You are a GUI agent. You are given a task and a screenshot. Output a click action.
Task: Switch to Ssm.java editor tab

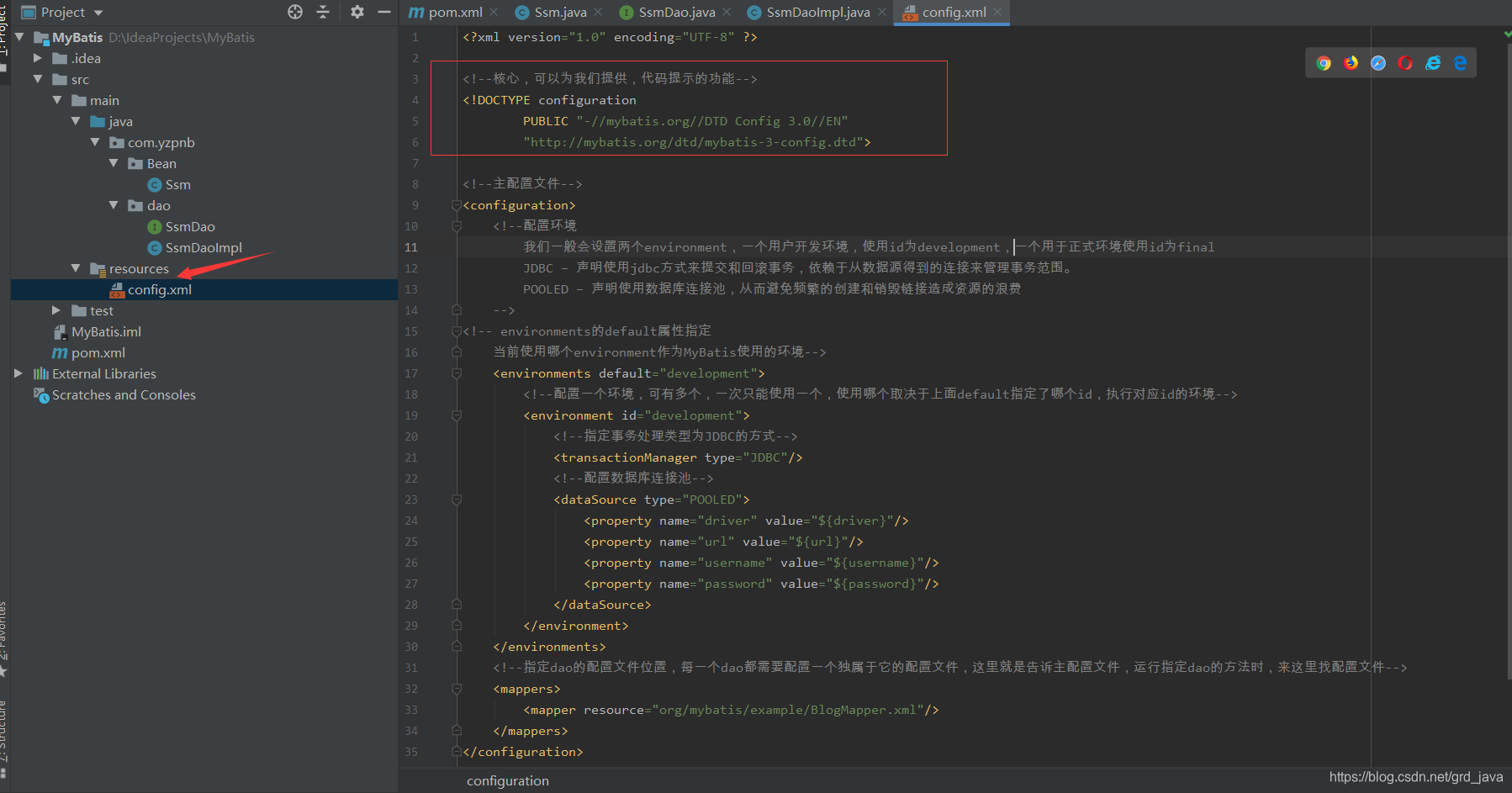coord(552,12)
